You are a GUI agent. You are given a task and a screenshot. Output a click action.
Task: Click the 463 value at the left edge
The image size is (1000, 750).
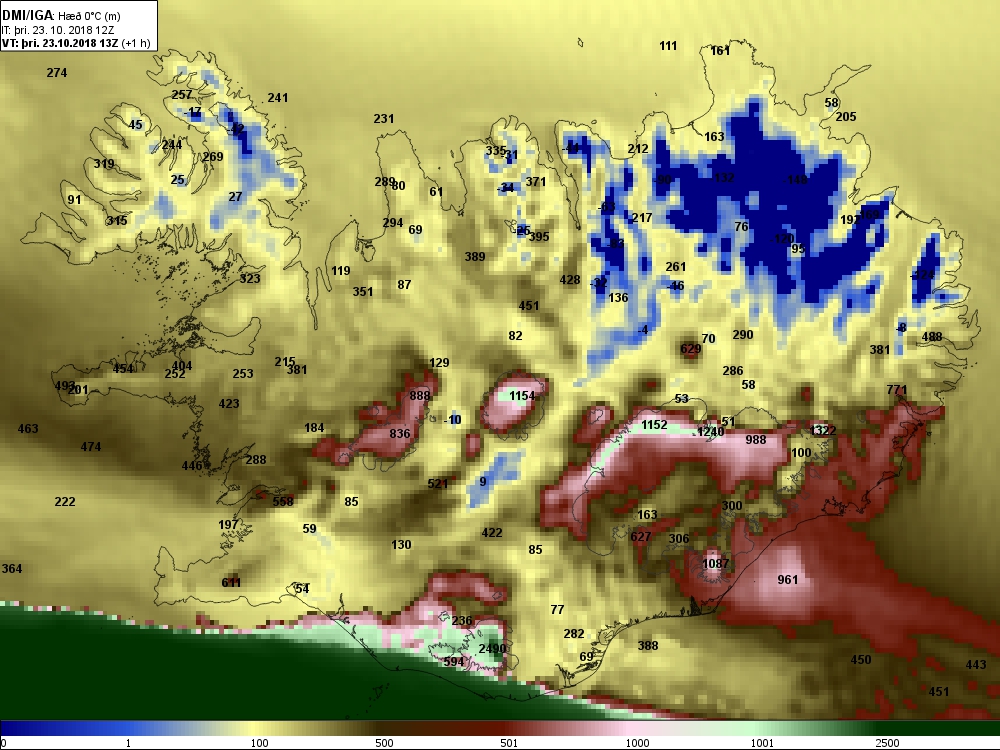[28, 429]
